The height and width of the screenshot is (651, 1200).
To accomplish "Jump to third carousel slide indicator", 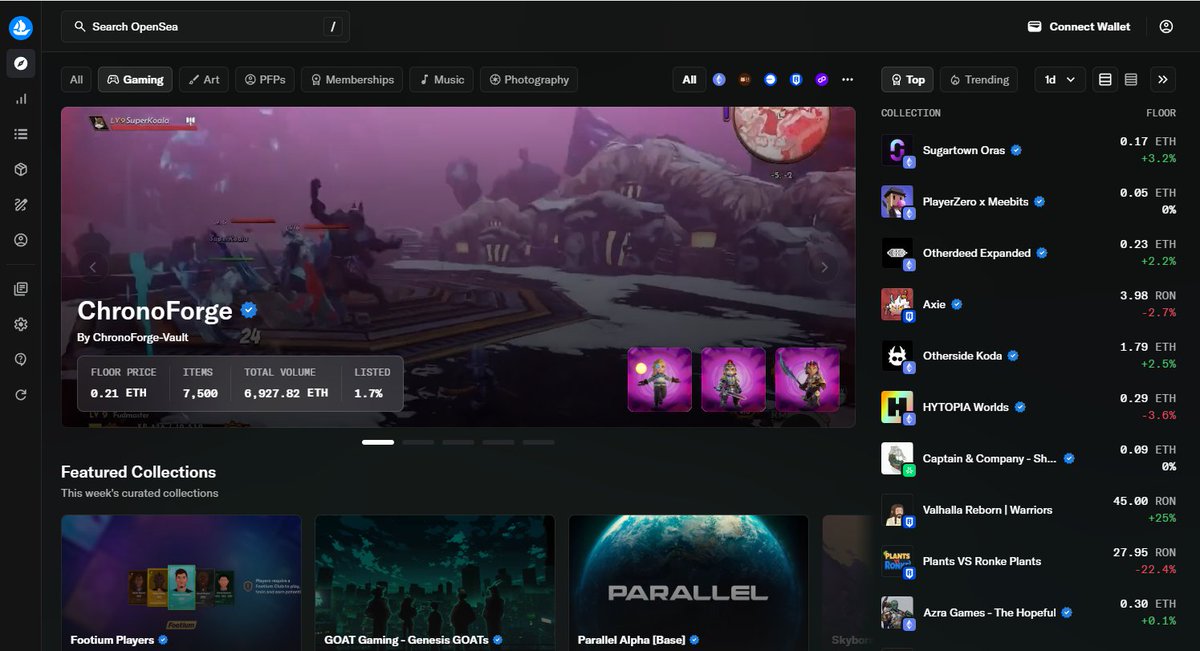I will pyautogui.click(x=458, y=442).
